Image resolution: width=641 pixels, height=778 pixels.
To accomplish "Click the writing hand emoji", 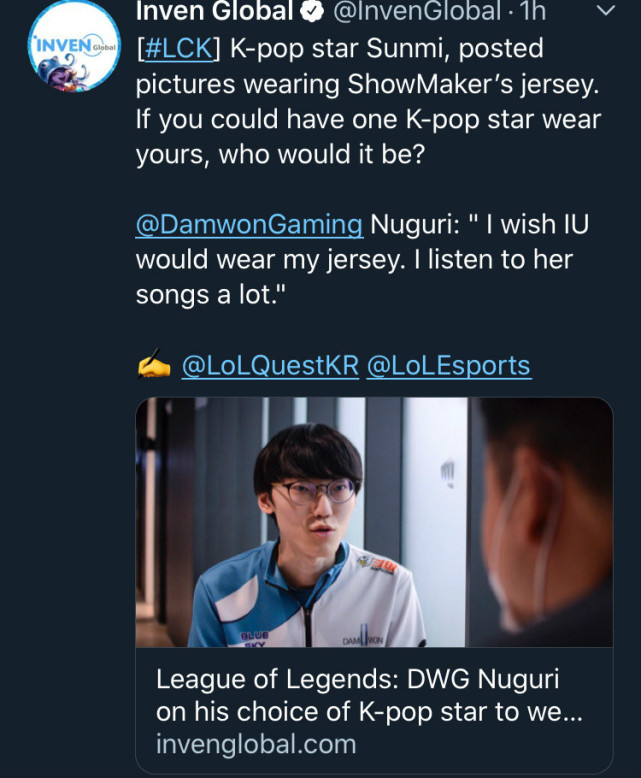I will pos(153,367).
